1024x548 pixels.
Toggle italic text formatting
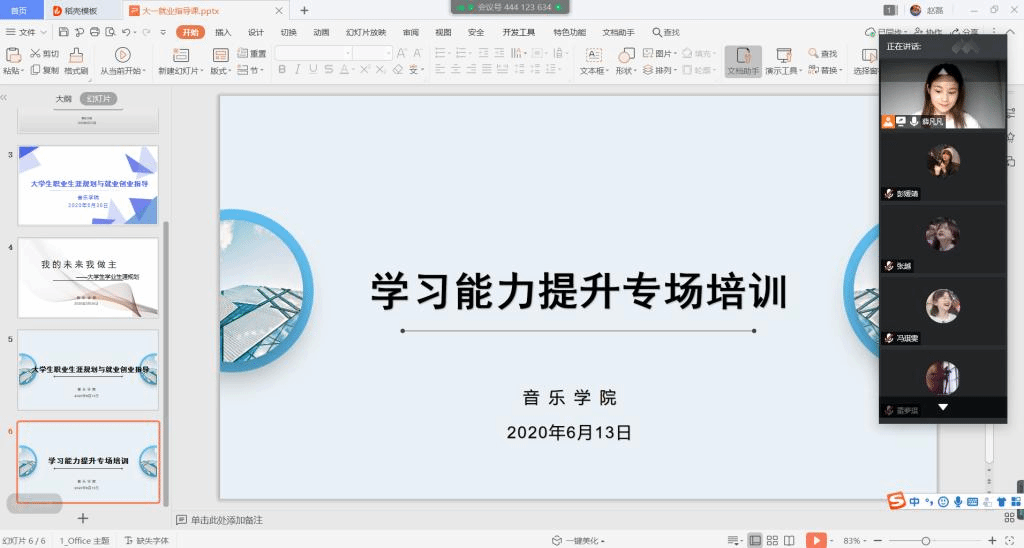(x=298, y=70)
